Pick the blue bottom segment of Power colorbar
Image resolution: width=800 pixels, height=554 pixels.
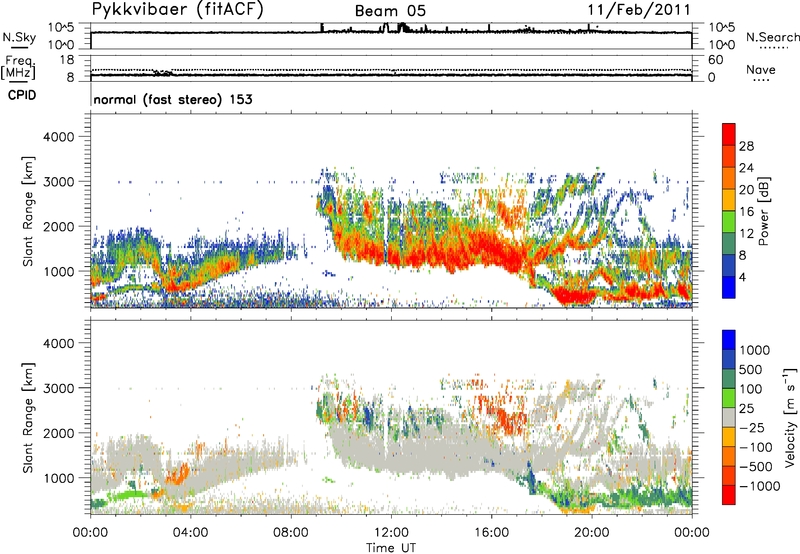tap(729, 287)
